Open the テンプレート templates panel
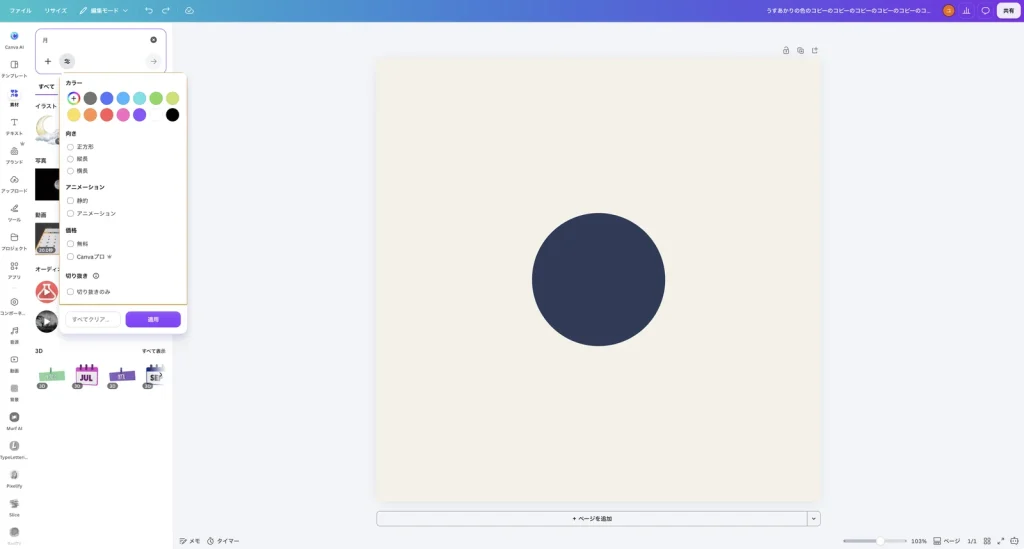 pos(14,69)
